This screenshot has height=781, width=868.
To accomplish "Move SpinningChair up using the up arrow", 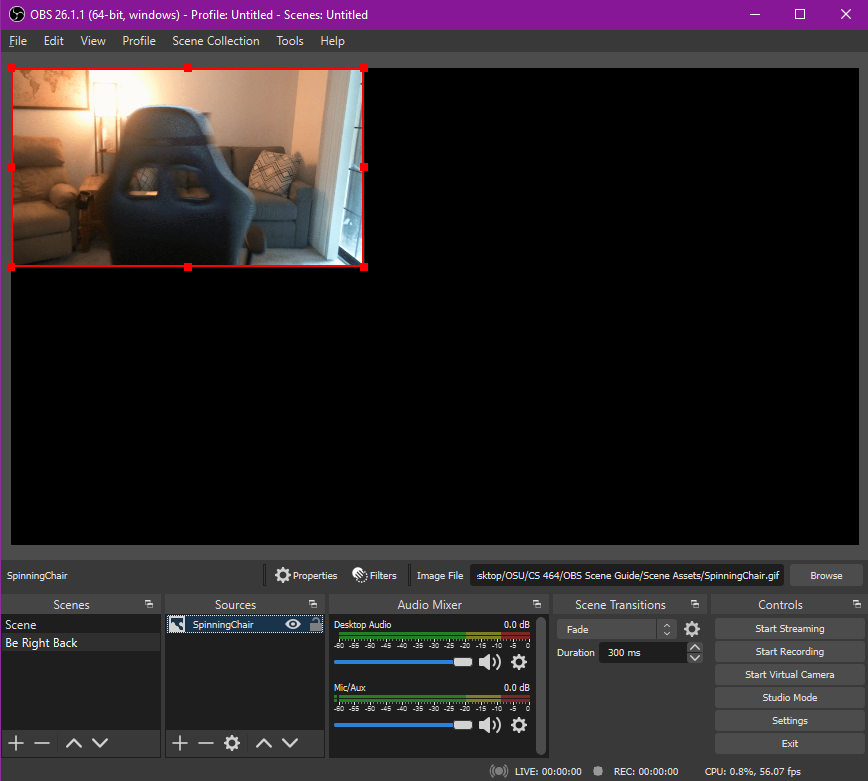I will pyautogui.click(x=264, y=743).
